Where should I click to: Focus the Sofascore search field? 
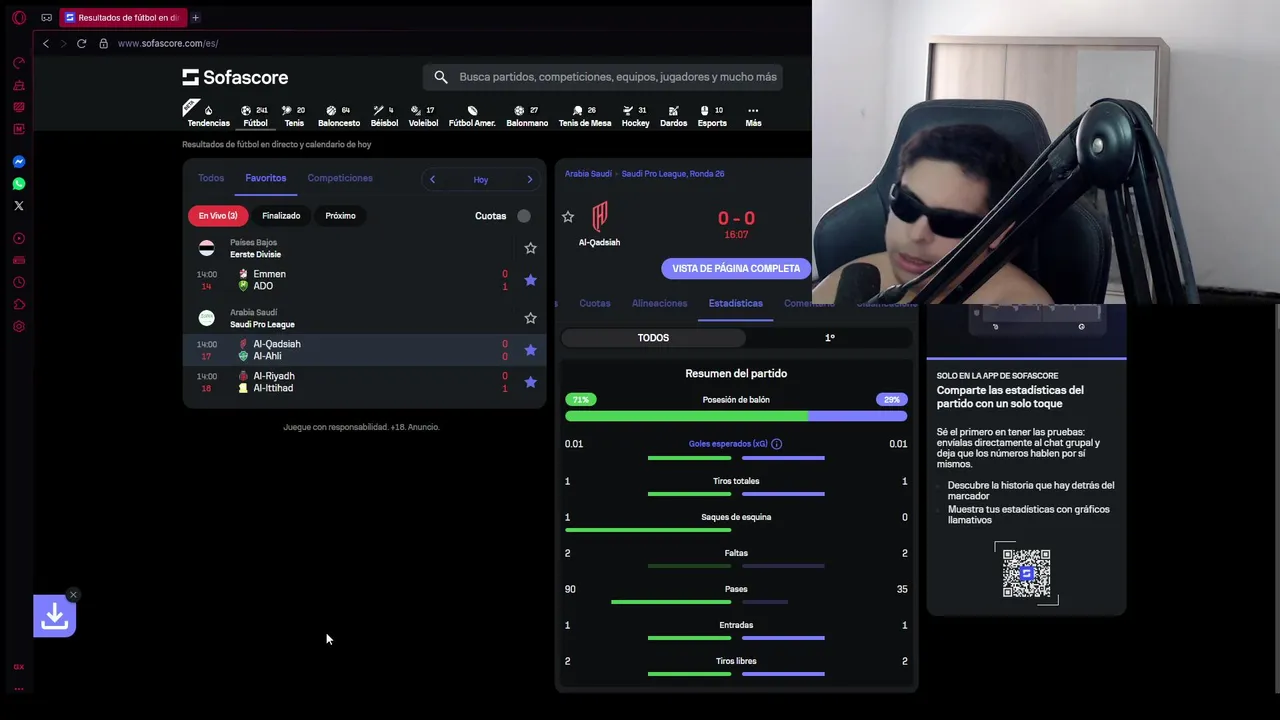[603, 77]
